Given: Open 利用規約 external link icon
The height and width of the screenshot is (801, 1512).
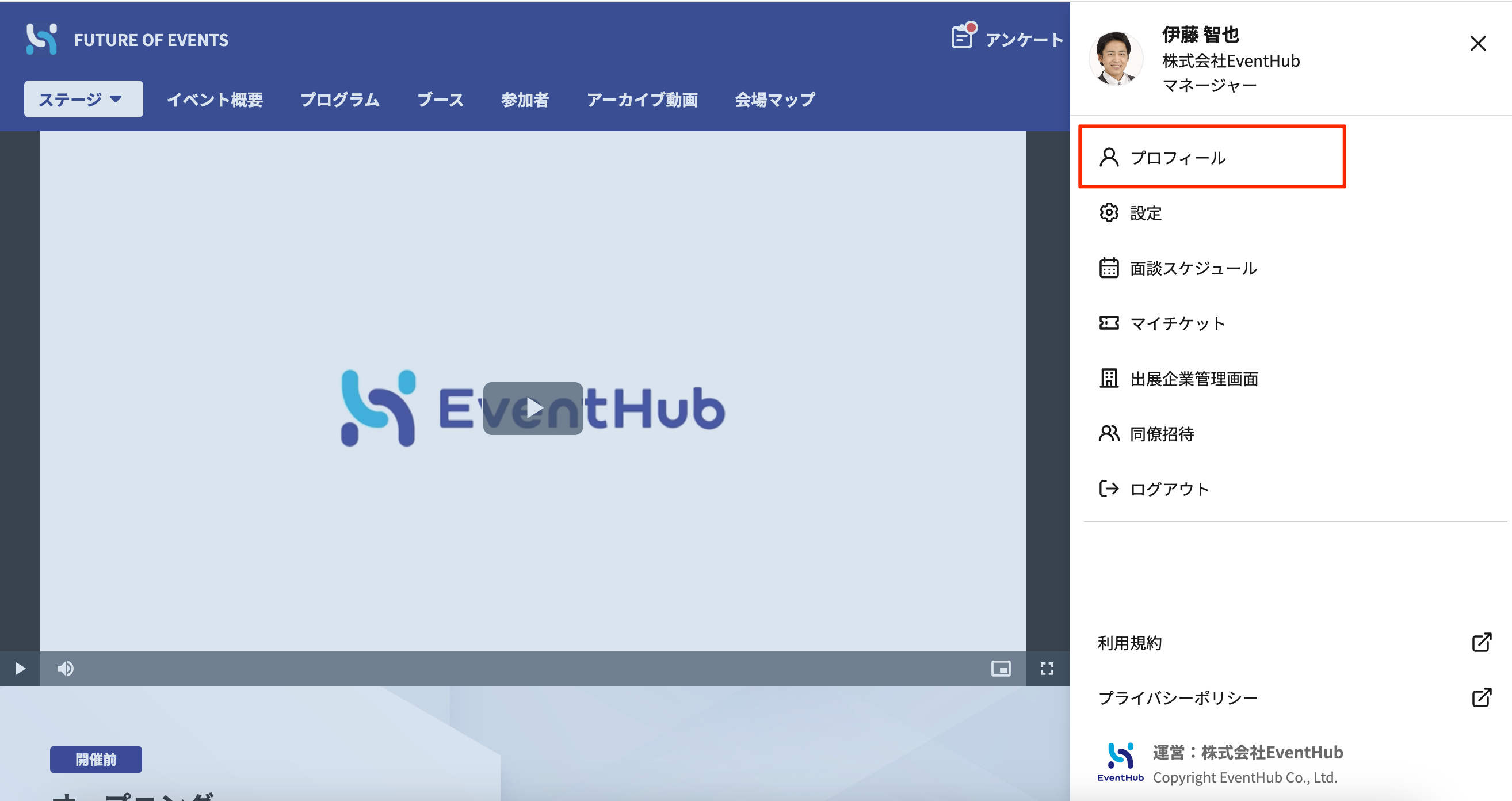Looking at the screenshot, I should pos(1481,642).
